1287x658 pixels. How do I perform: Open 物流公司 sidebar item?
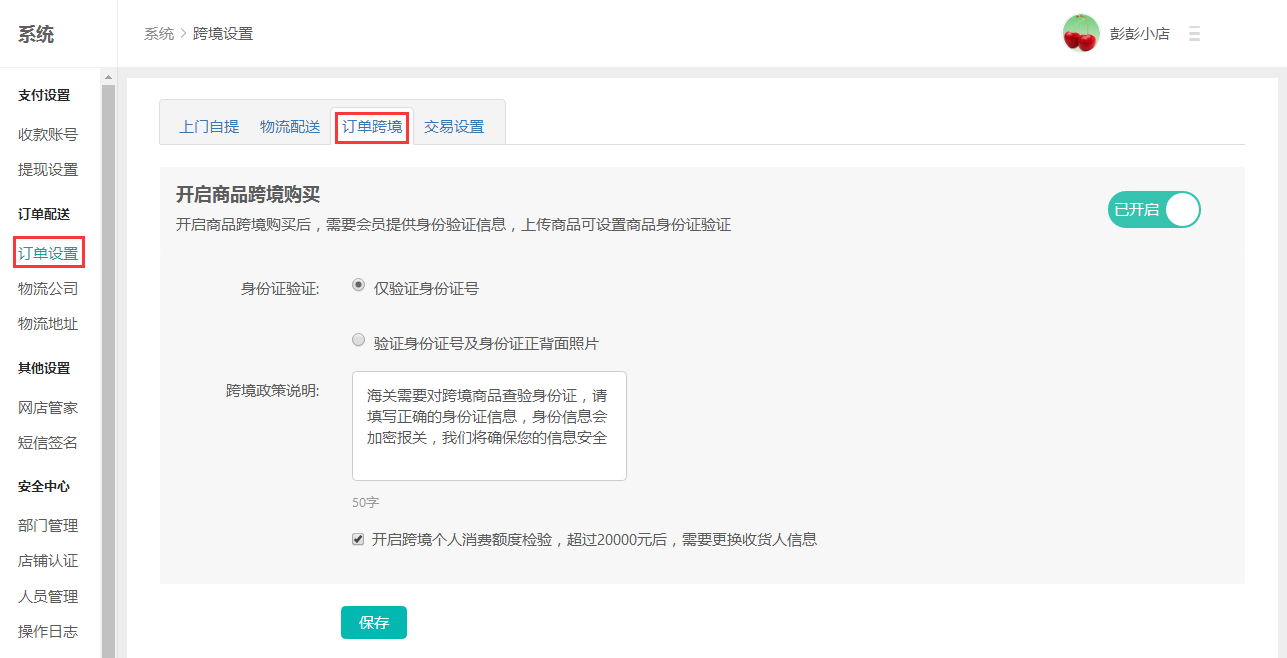[48, 289]
